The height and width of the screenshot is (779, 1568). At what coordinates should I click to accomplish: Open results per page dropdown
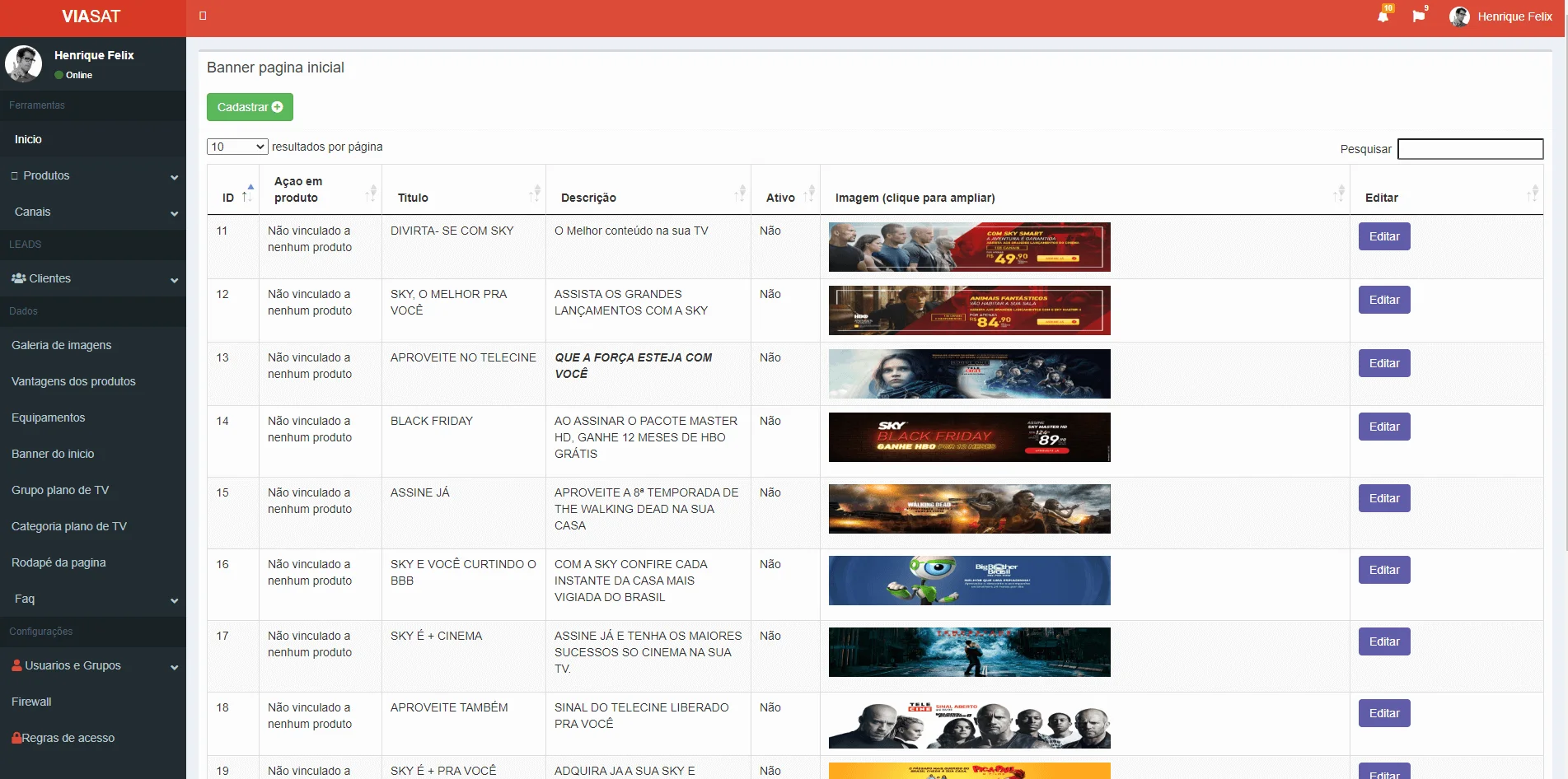coord(237,147)
